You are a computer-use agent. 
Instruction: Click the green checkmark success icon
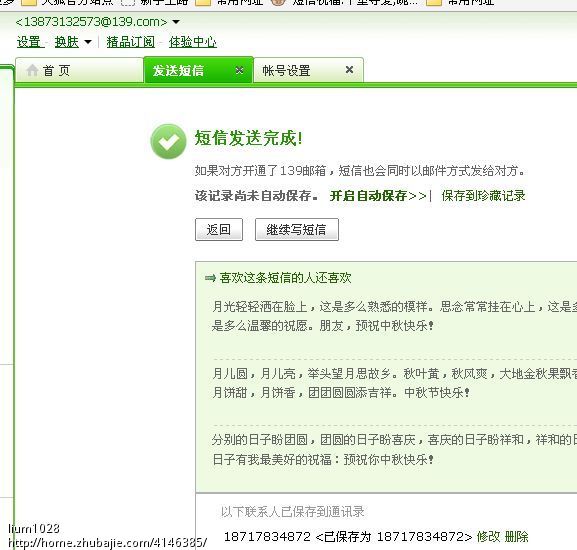tap(169, 142)
